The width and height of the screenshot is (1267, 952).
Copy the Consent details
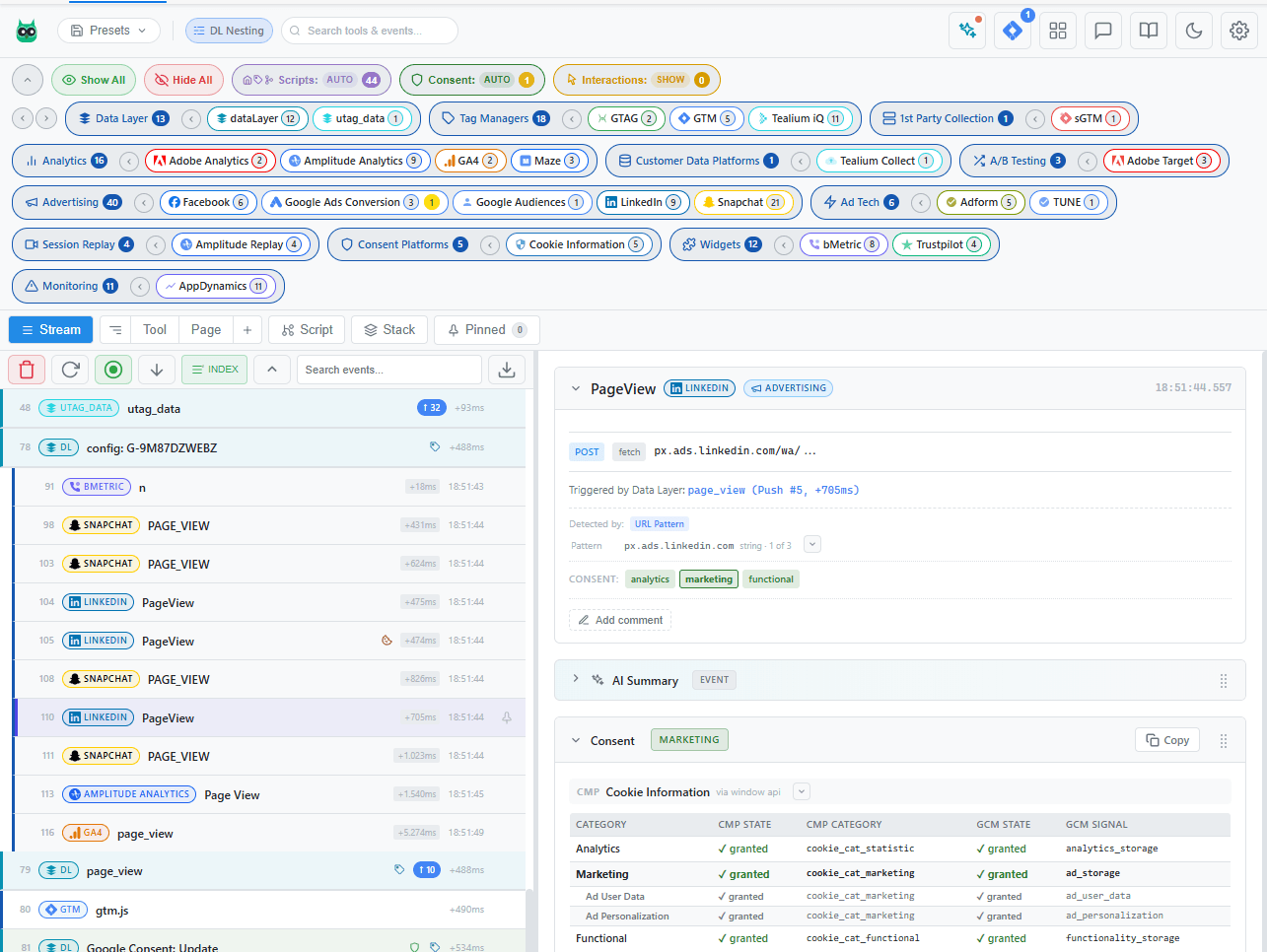click(1167, 740)
